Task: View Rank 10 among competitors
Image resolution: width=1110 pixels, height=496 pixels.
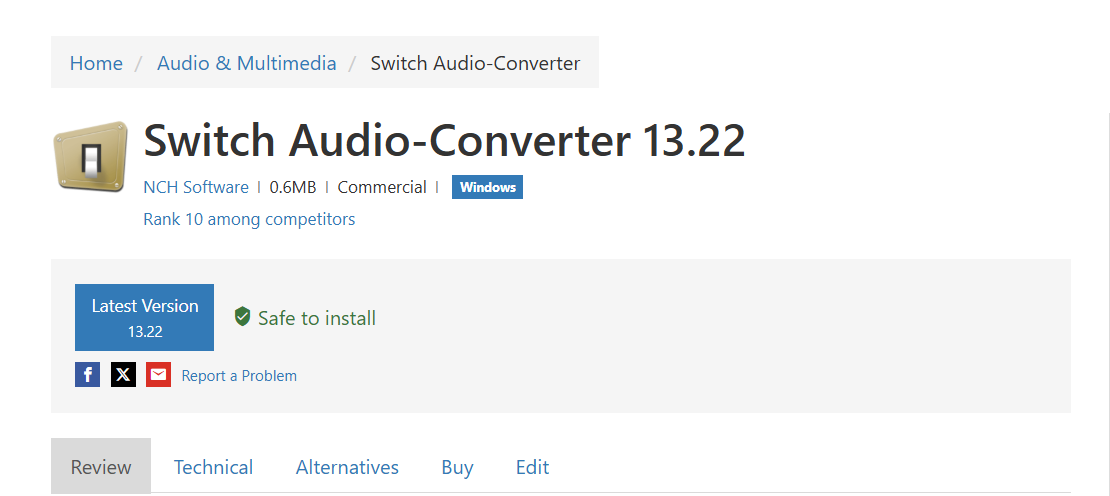Action: (x=249, y=219)
